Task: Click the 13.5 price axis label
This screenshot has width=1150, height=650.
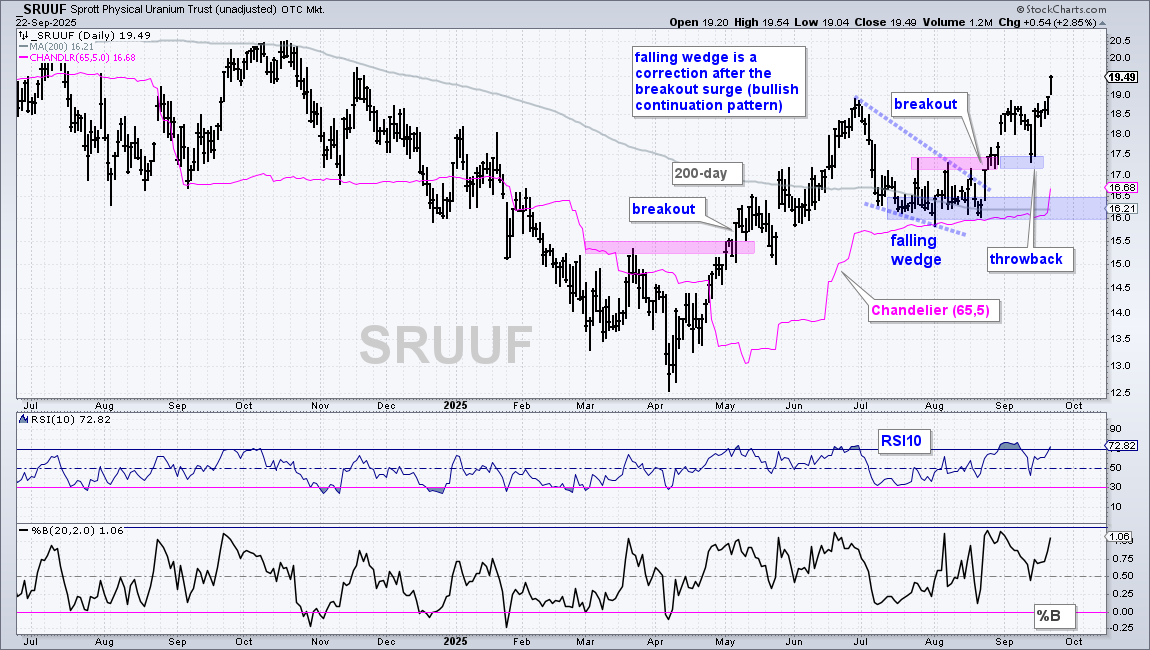Action: tap(1119, 339)
